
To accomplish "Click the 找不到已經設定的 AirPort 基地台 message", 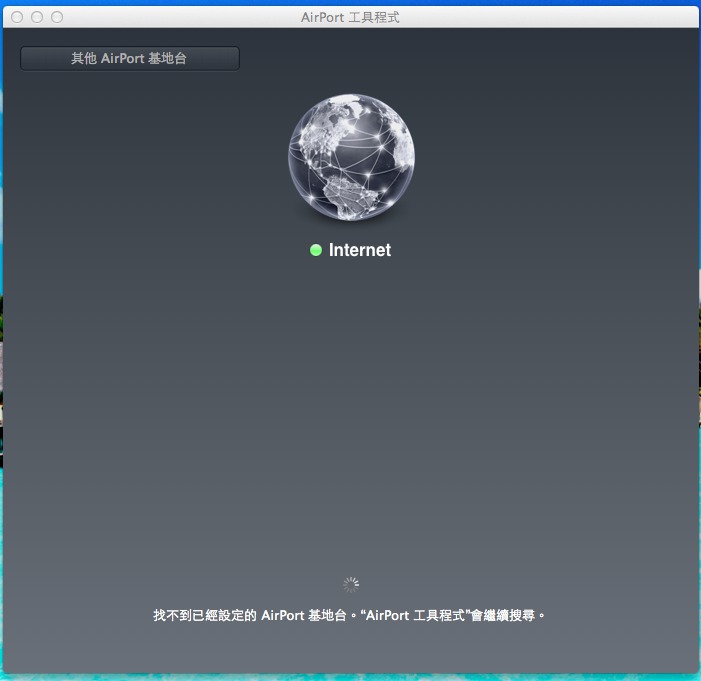I will (349, 615).
